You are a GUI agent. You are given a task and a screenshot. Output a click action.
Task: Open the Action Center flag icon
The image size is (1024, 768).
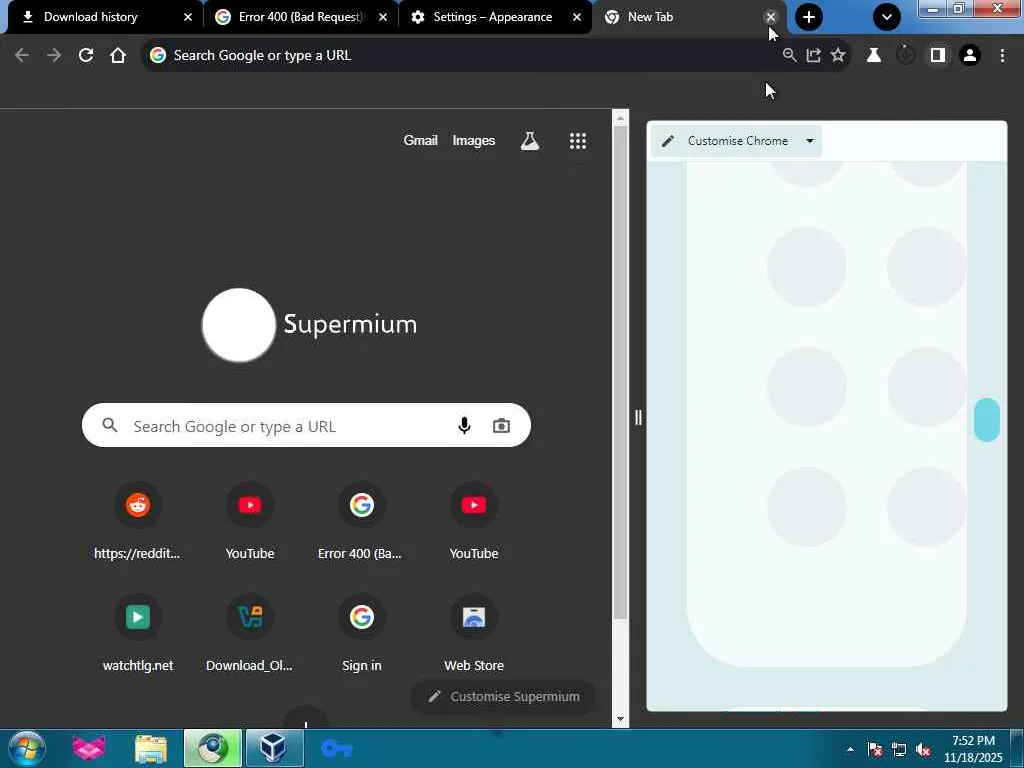pos(874,749)
